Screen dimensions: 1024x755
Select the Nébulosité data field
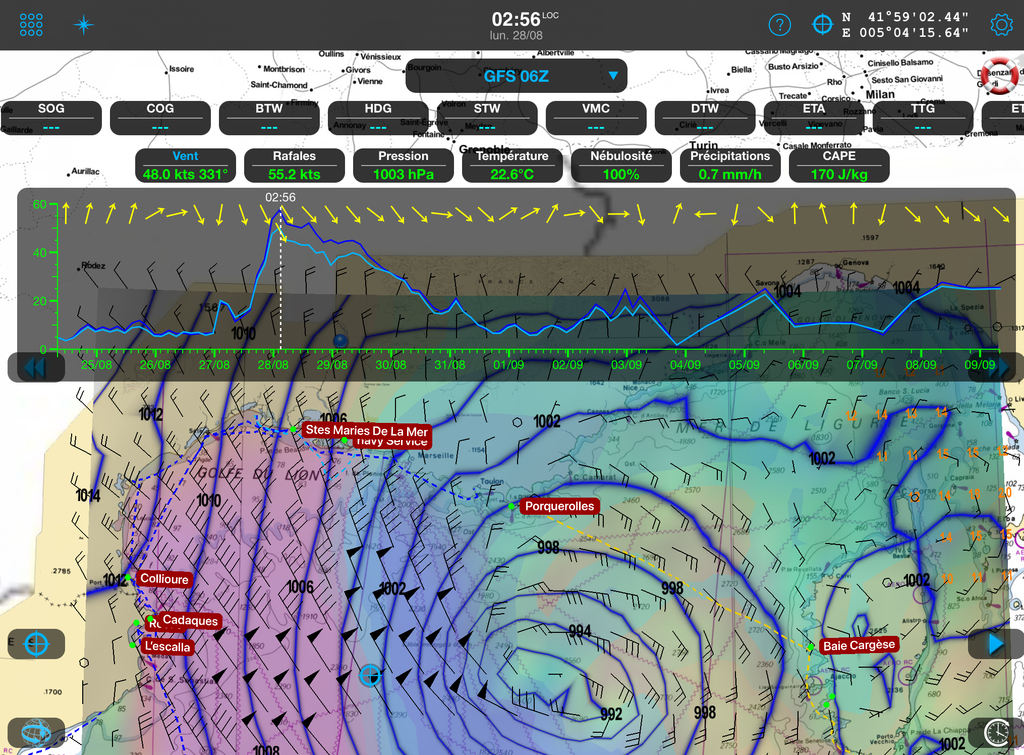click(x=621, y=166)
